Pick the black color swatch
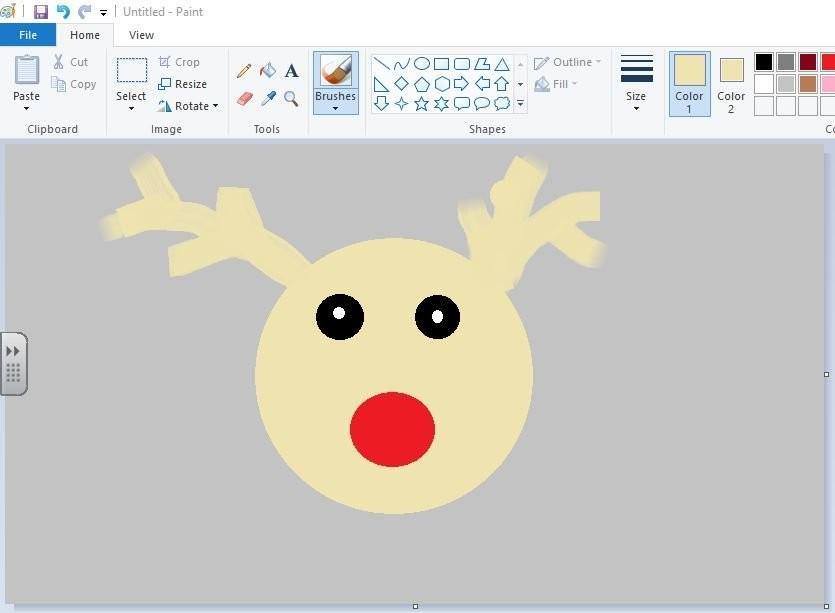 764,62
